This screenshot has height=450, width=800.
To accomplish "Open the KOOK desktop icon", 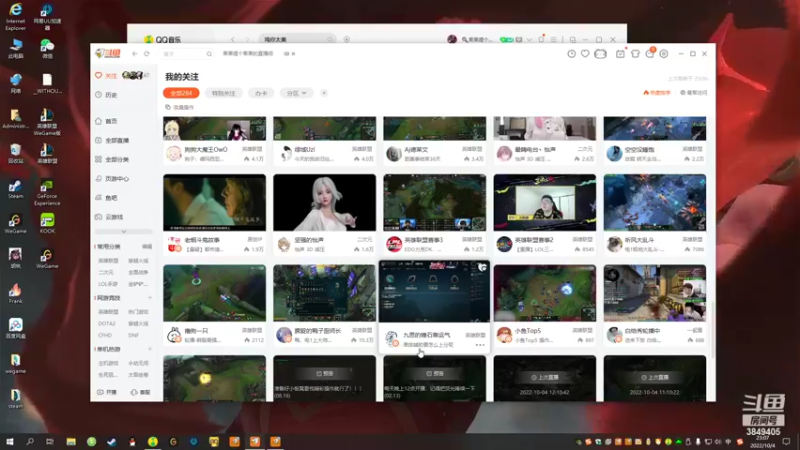I will [x=47, y=223].
